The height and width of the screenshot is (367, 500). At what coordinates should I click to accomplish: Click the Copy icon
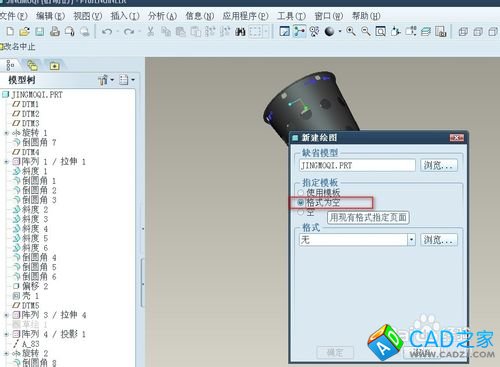[166, 32]
